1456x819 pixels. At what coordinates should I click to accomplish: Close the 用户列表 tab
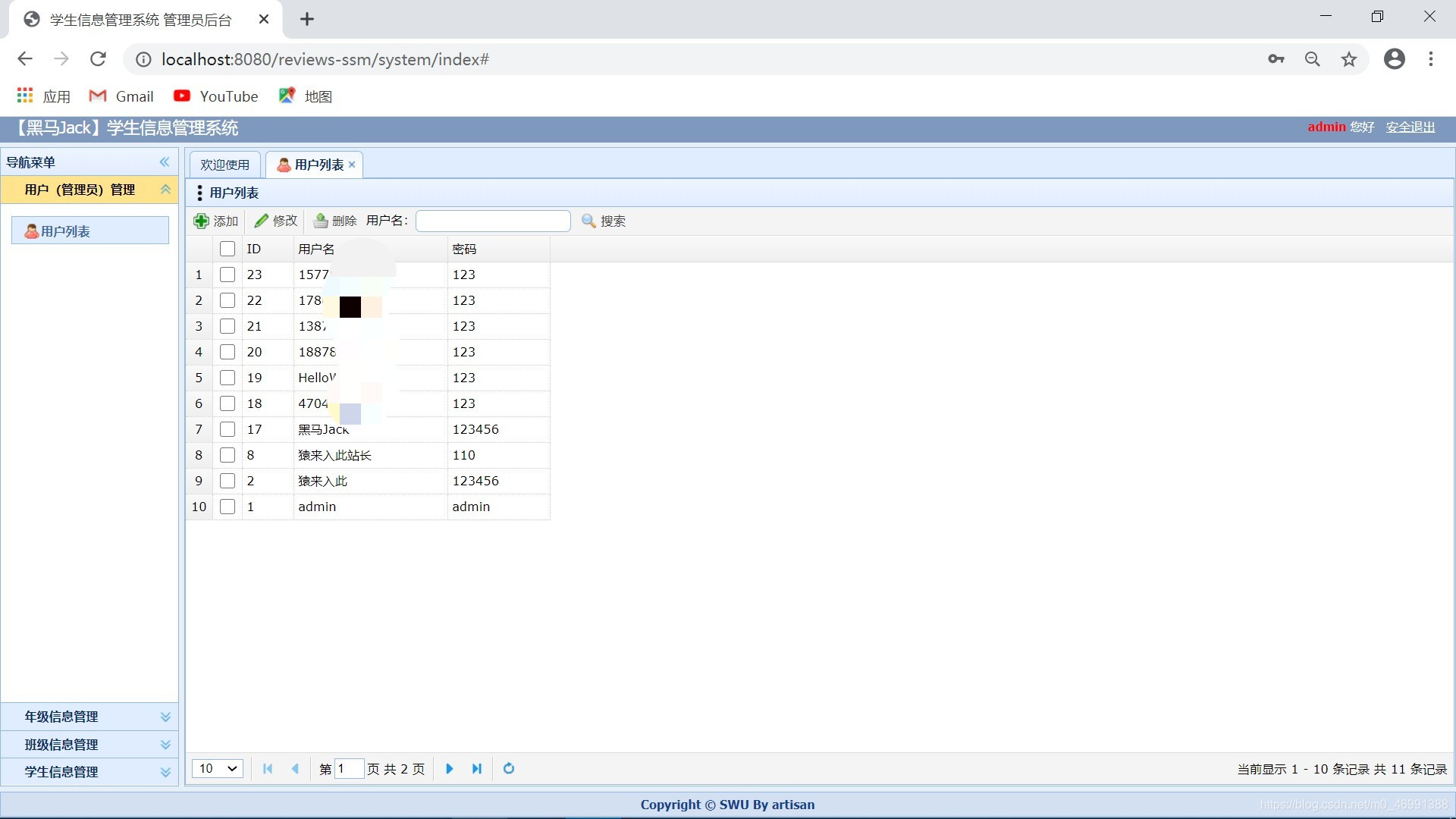[352, 164]
